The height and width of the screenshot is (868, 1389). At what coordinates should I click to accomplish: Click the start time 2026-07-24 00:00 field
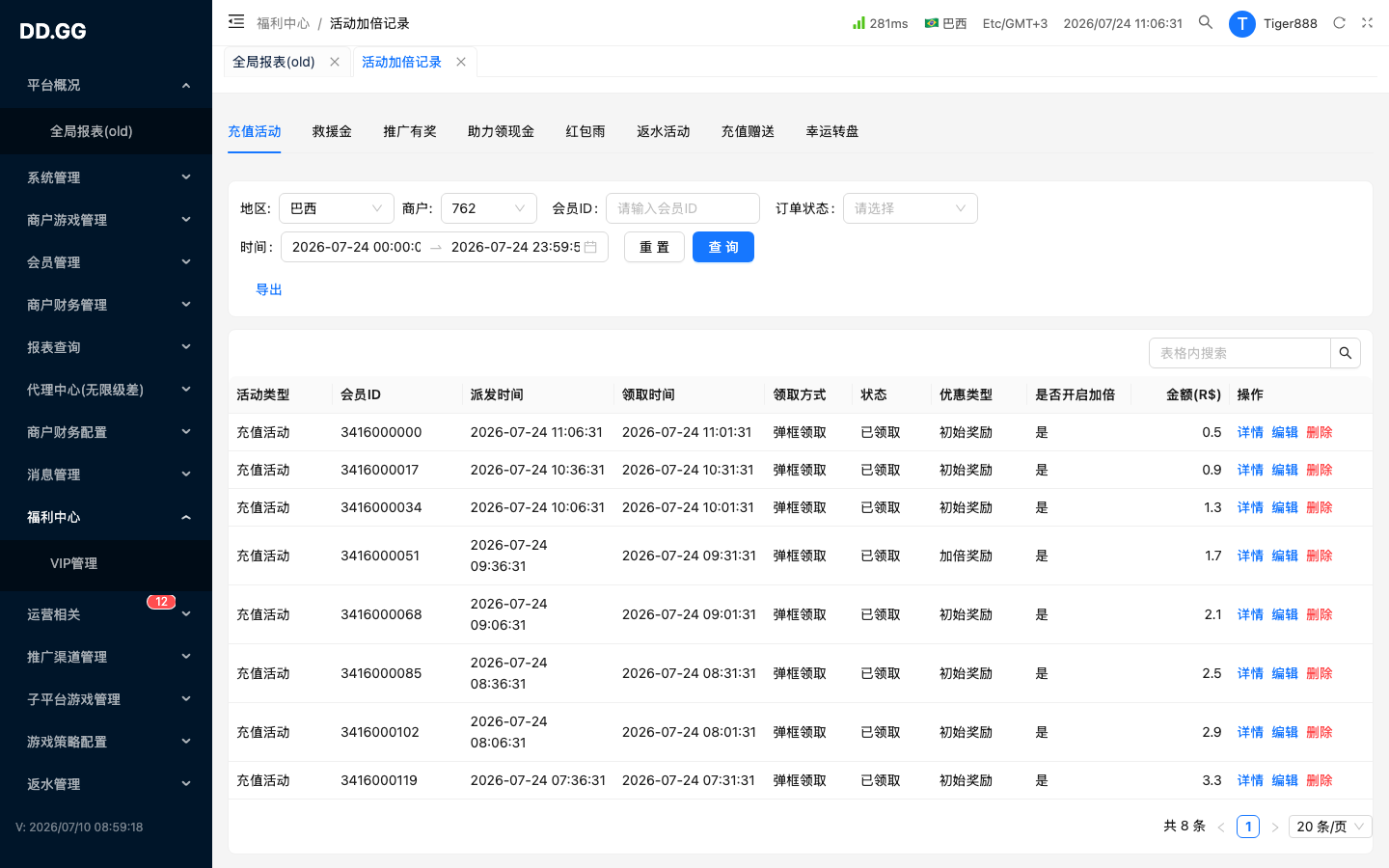357,247
